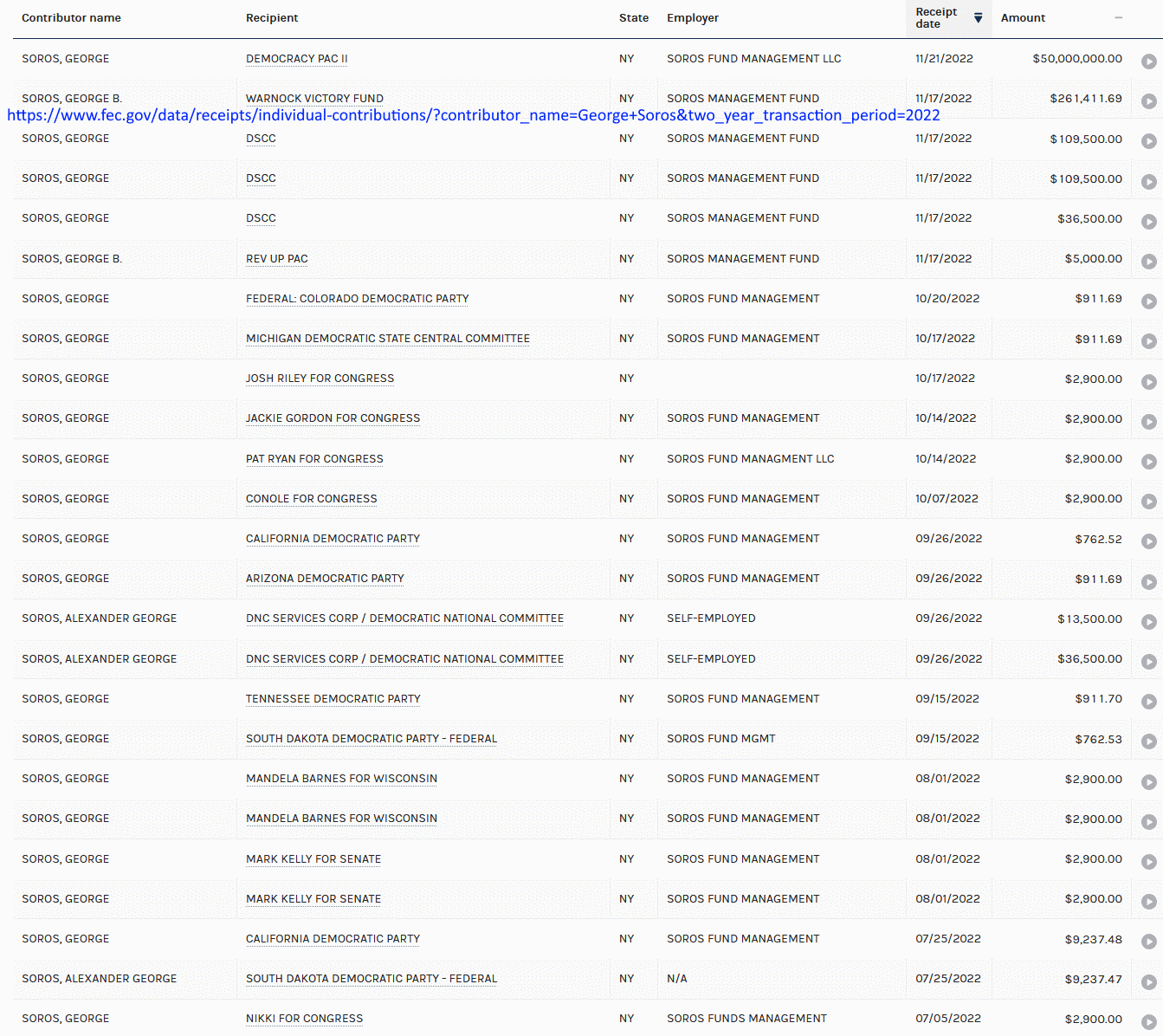Expand the Josh Riley for Congress row
Image resolution: width=1163 pixels, height=1036 pixels.
(x=1148, y=382)
